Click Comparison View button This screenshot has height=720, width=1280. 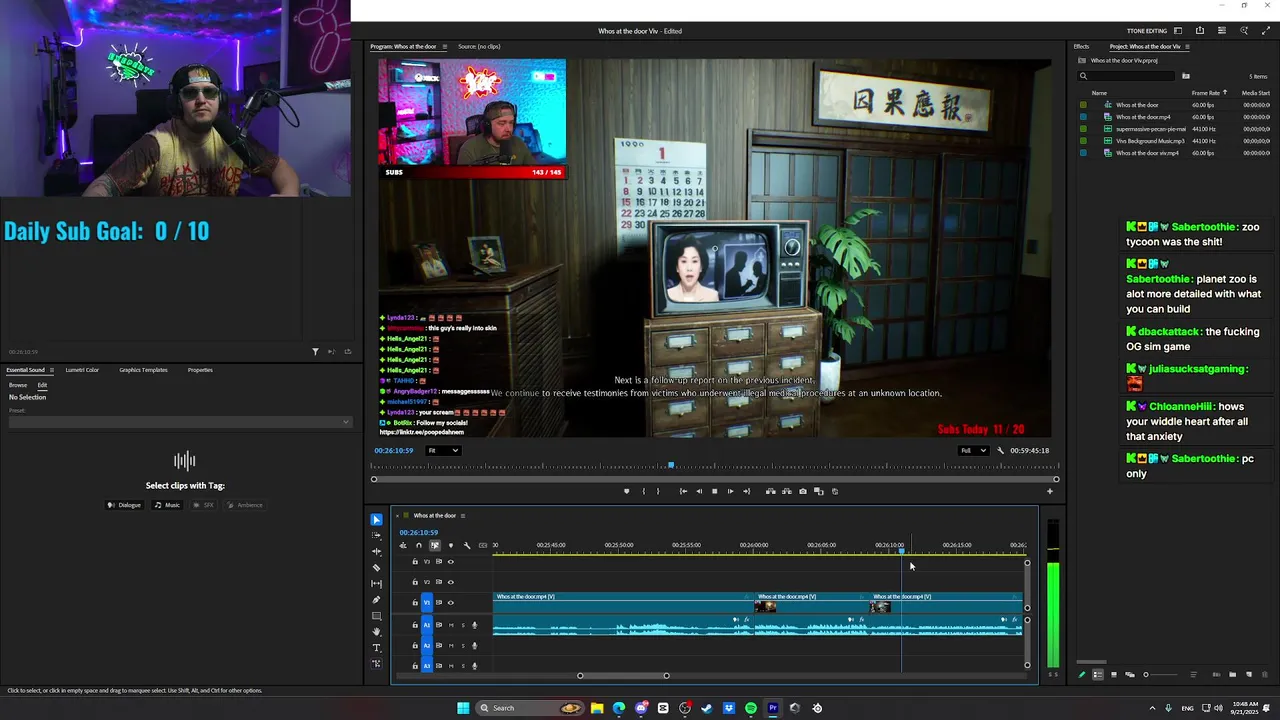point(818,491)
